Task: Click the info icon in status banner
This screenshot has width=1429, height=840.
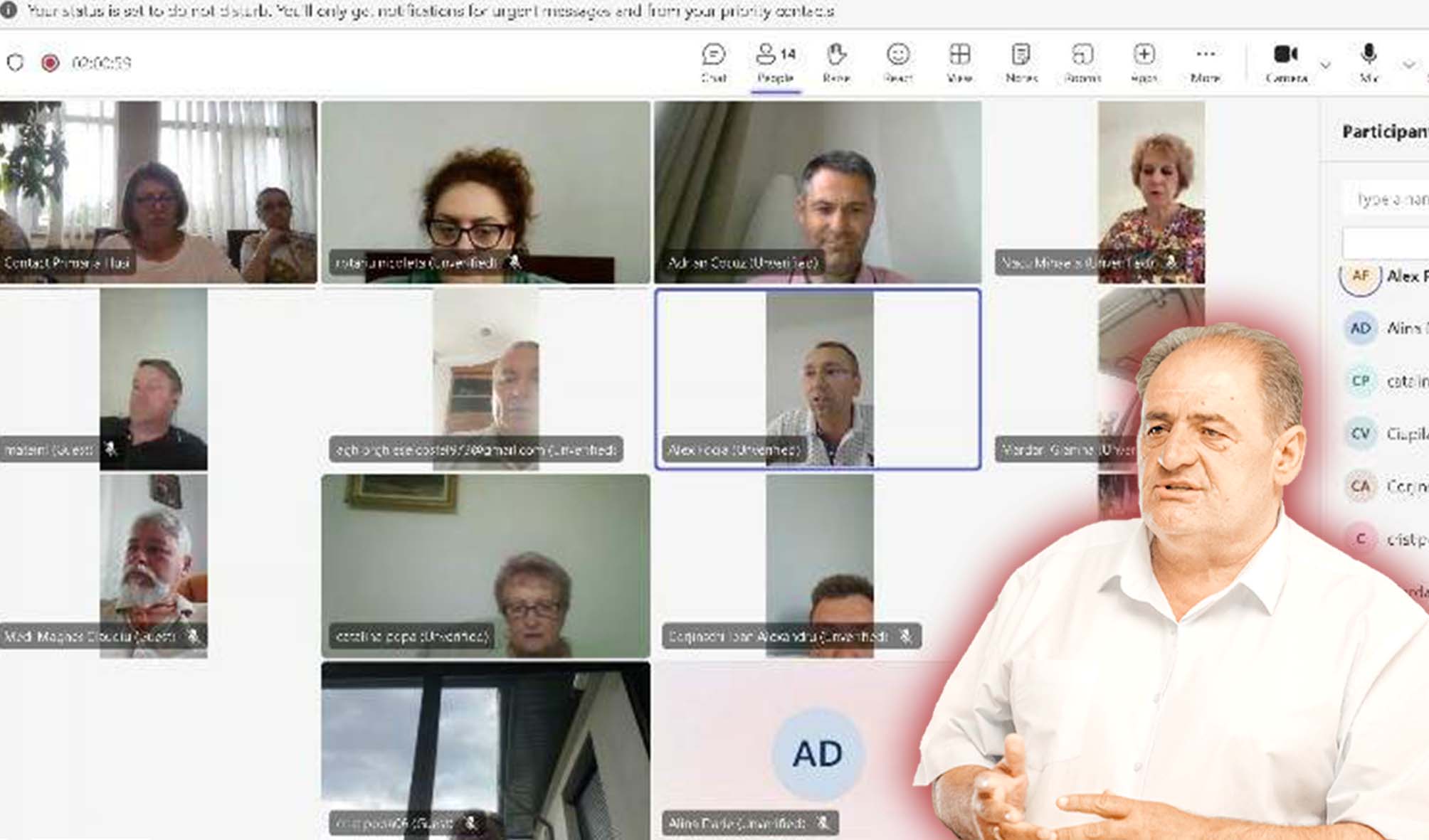Action: (10, 11)
